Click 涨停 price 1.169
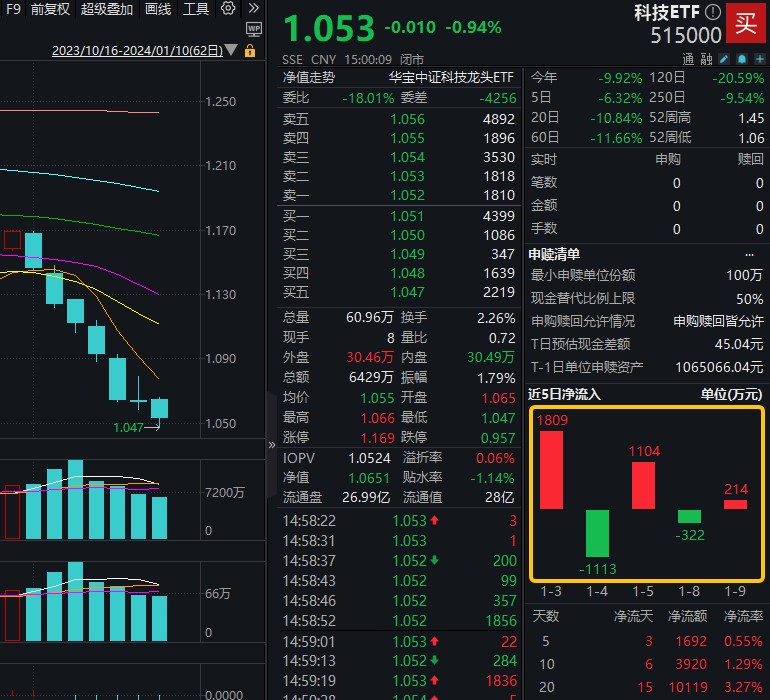This screenshot has width=770, height=700. coord(378,438)
